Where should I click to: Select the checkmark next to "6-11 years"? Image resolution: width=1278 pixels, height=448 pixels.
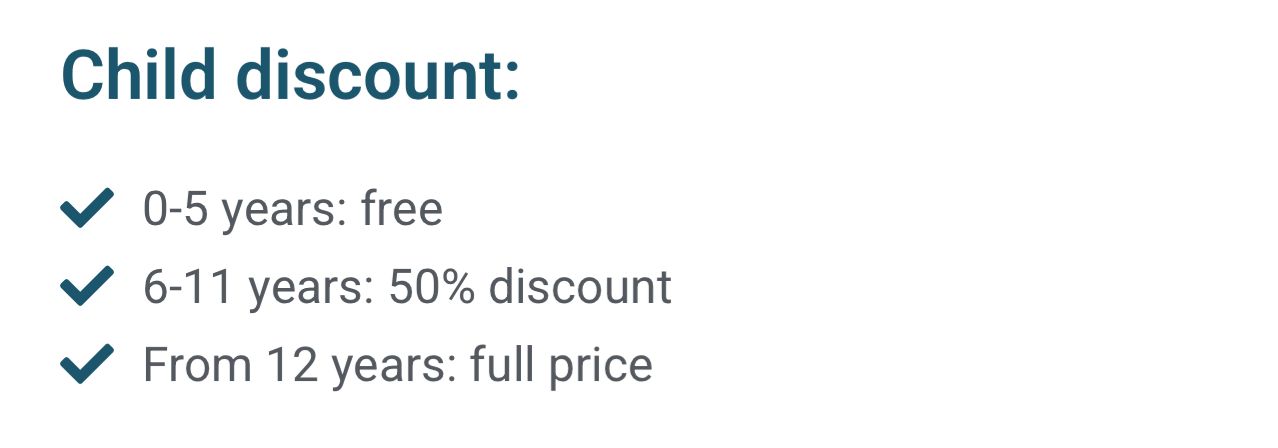87,288
